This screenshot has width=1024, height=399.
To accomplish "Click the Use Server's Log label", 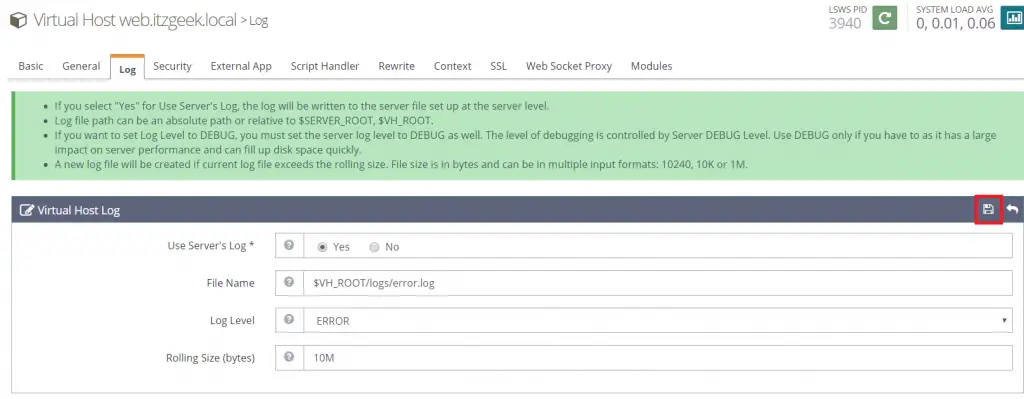I will point(211,246).
